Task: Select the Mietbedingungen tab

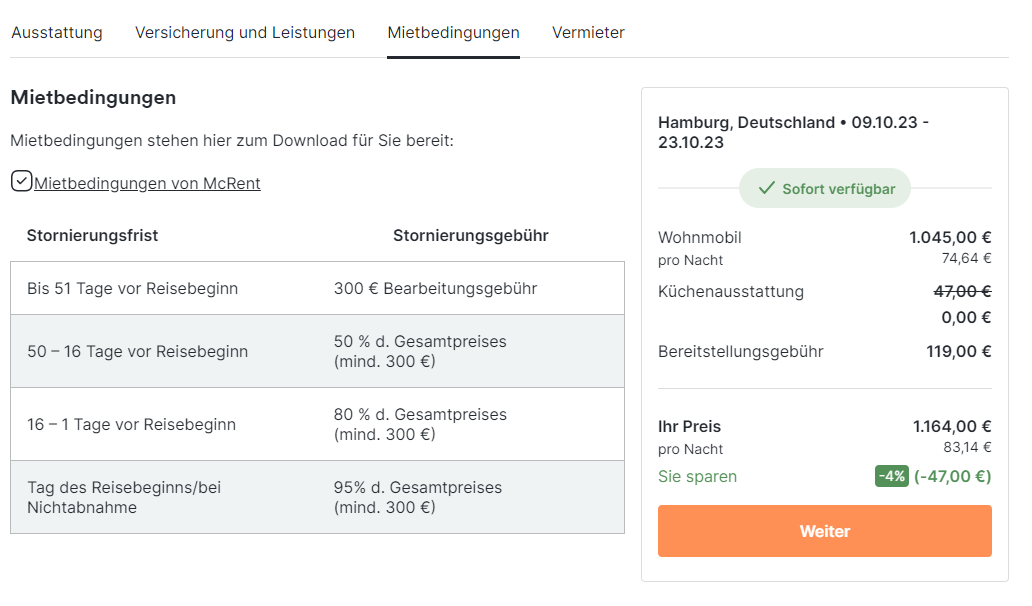Action: [x=453, y=33]
